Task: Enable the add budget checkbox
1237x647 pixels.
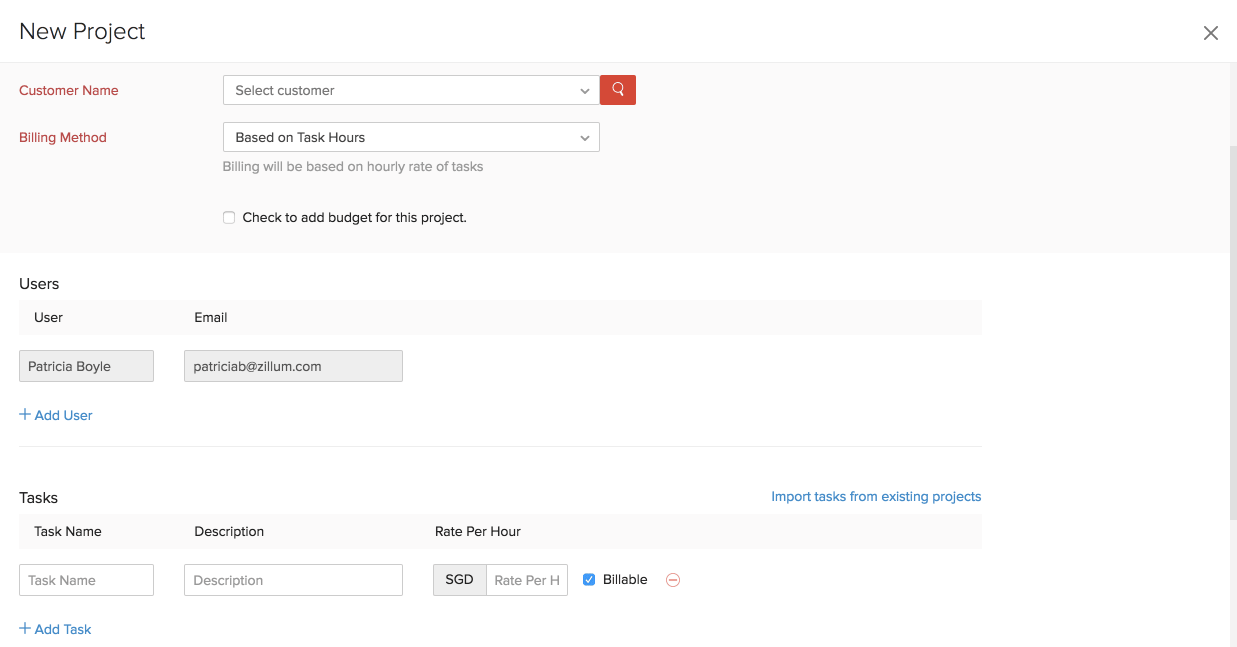Action: [x=229, y=217]
